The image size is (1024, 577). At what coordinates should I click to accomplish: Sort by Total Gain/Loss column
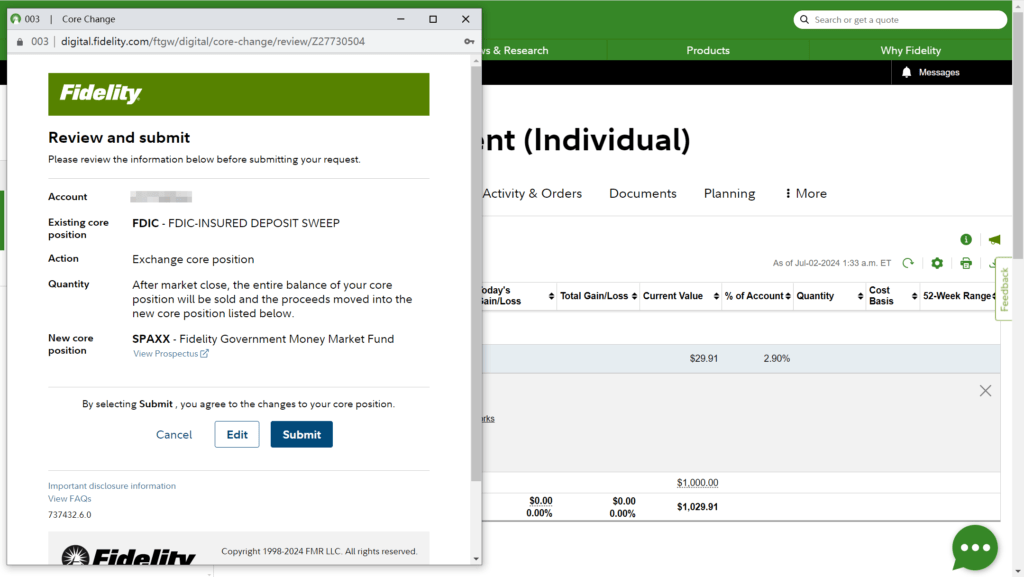pos(598,296)
